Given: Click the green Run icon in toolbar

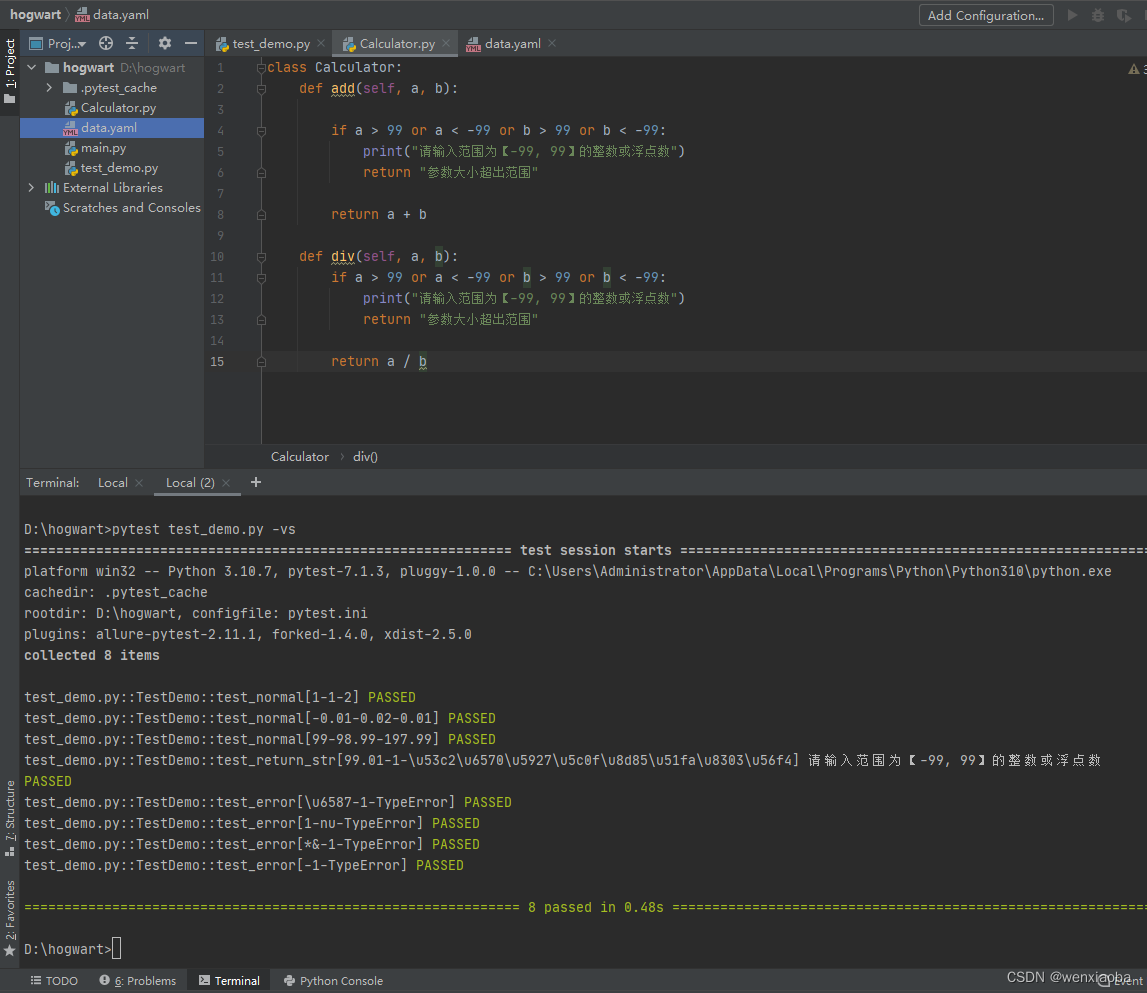Looking at the screenshot, I should click(x=1073, y=15).
